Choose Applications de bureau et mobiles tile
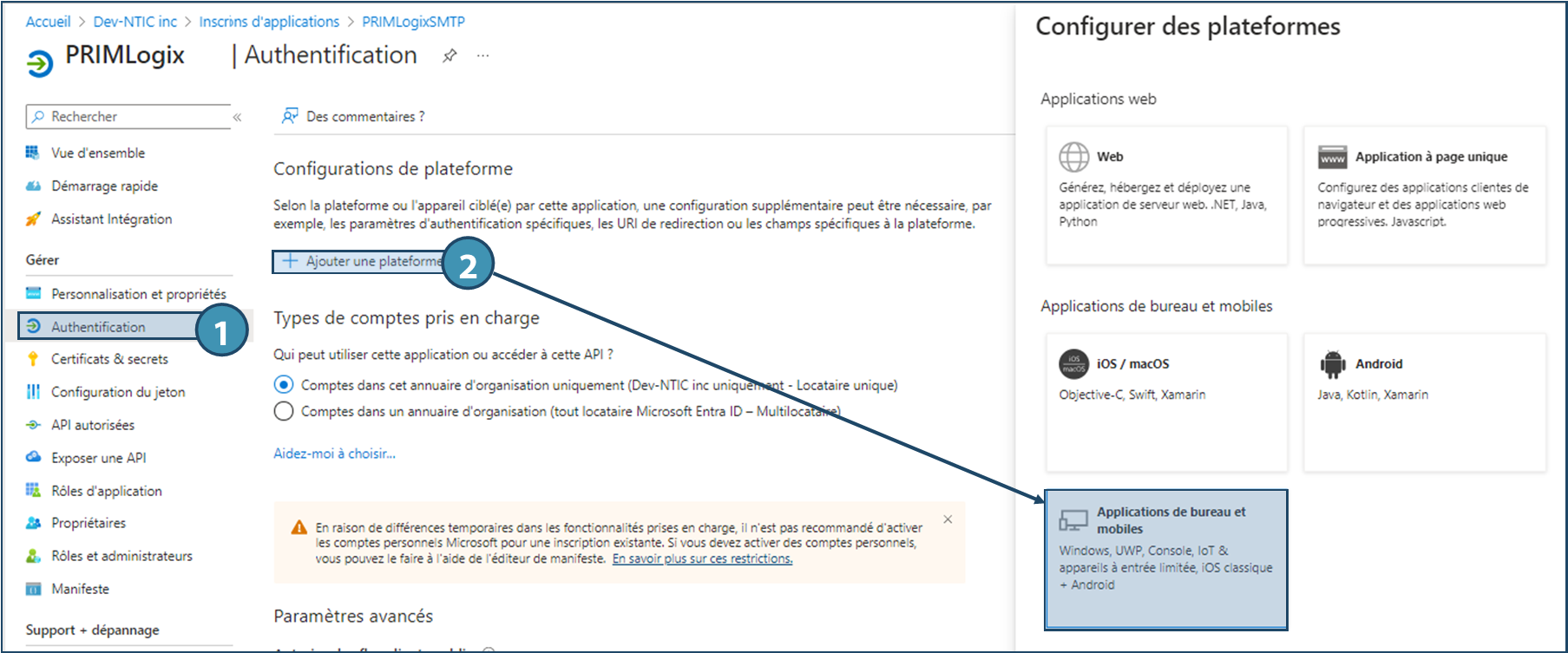1568x653 pixels. (1165, 558)
